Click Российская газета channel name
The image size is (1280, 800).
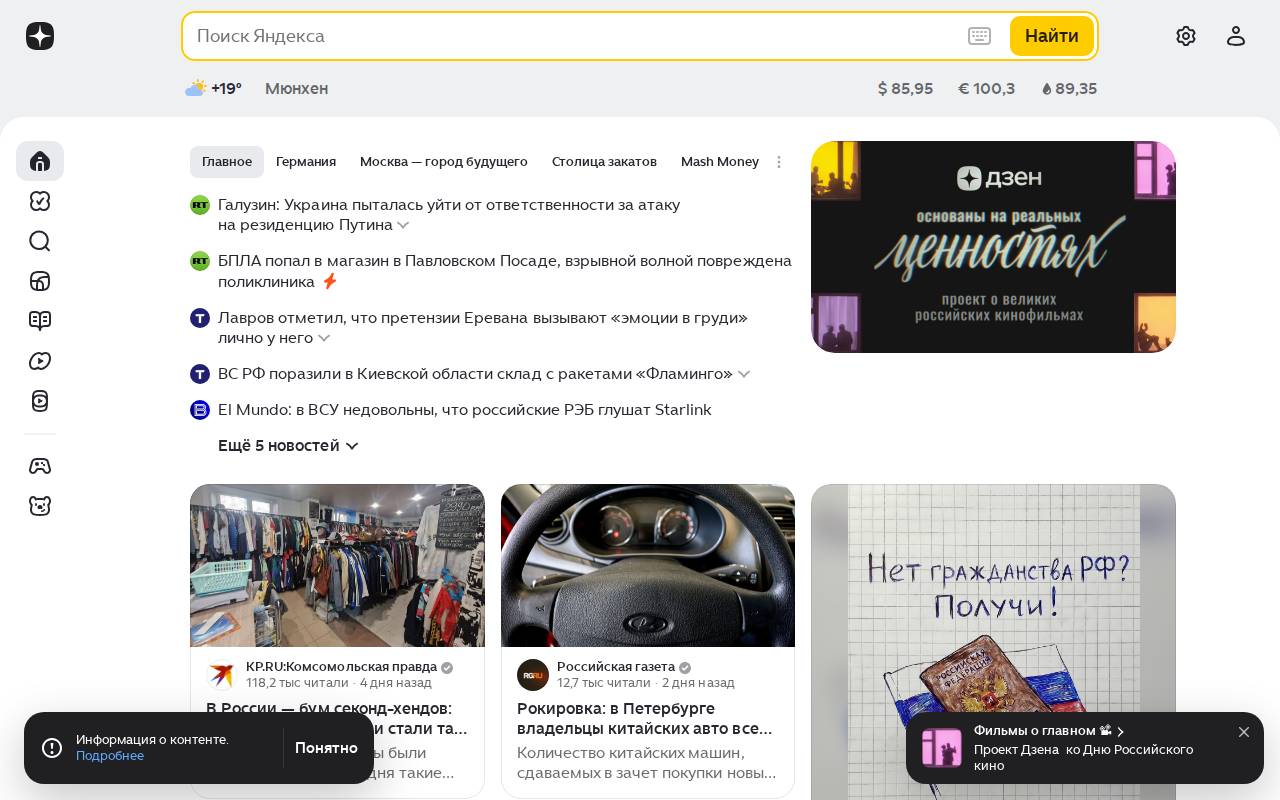tap(616, 667)
